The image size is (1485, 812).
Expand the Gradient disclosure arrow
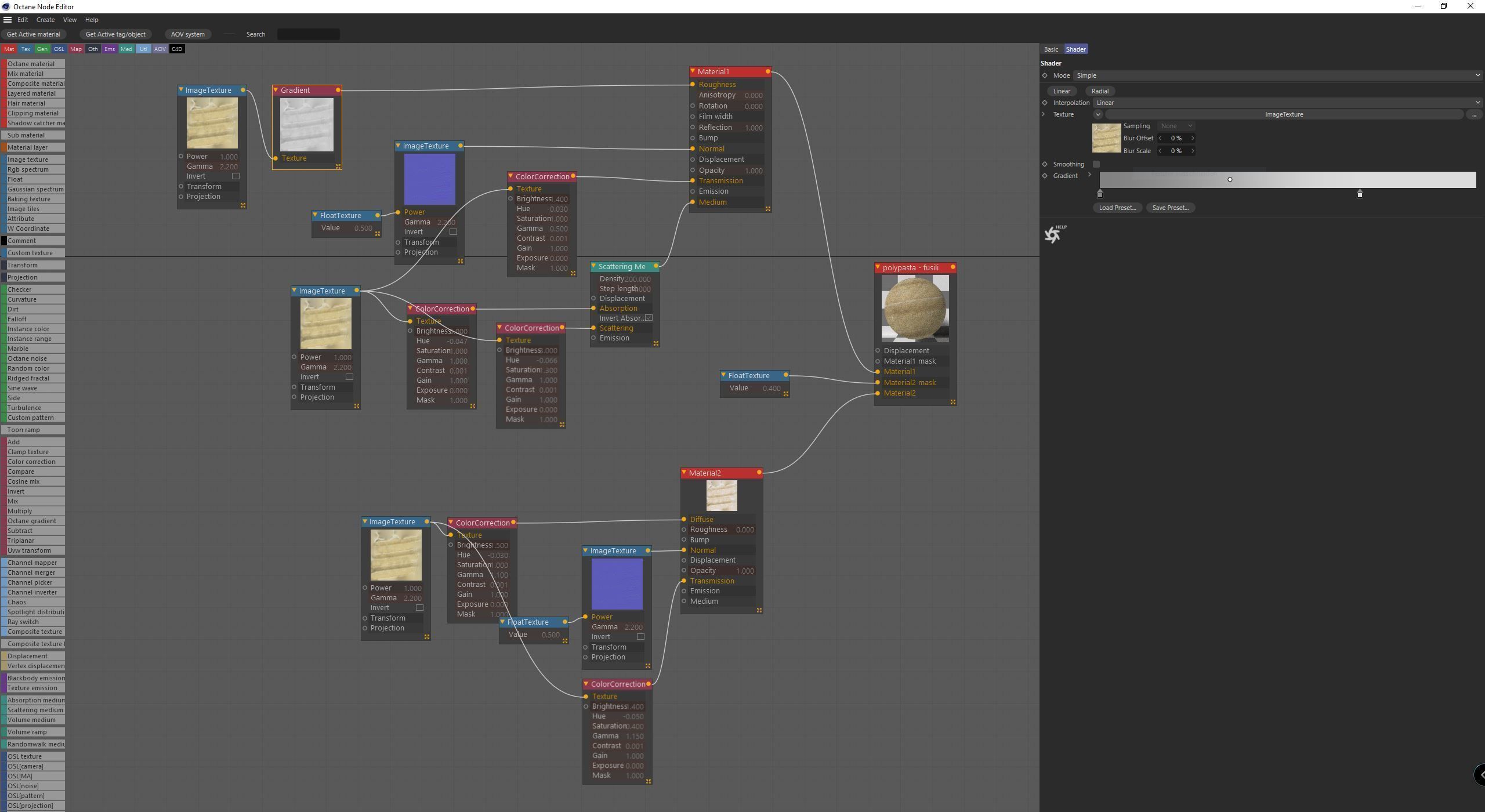(1089, 175)
